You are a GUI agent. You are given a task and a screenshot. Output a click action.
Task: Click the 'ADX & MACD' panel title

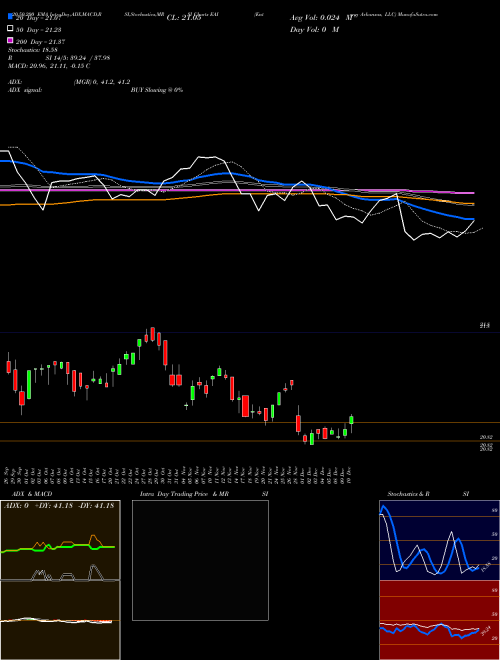pos(32,494)
